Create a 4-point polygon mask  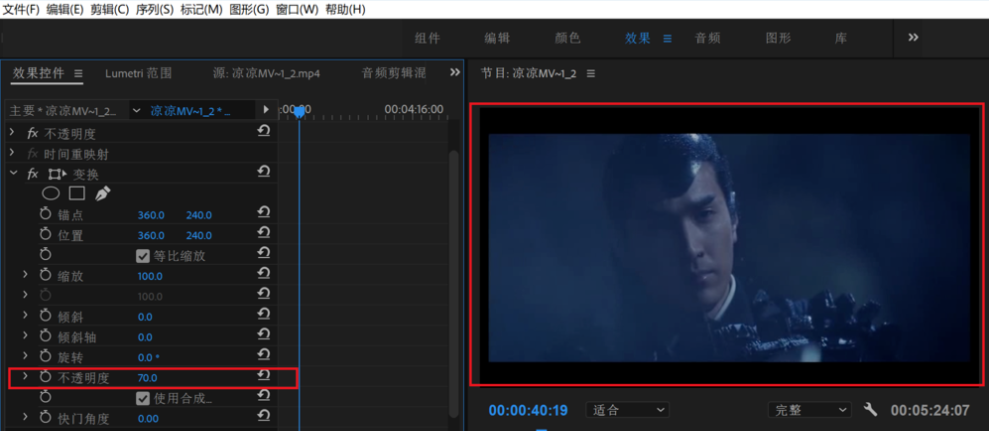point(76,193)
